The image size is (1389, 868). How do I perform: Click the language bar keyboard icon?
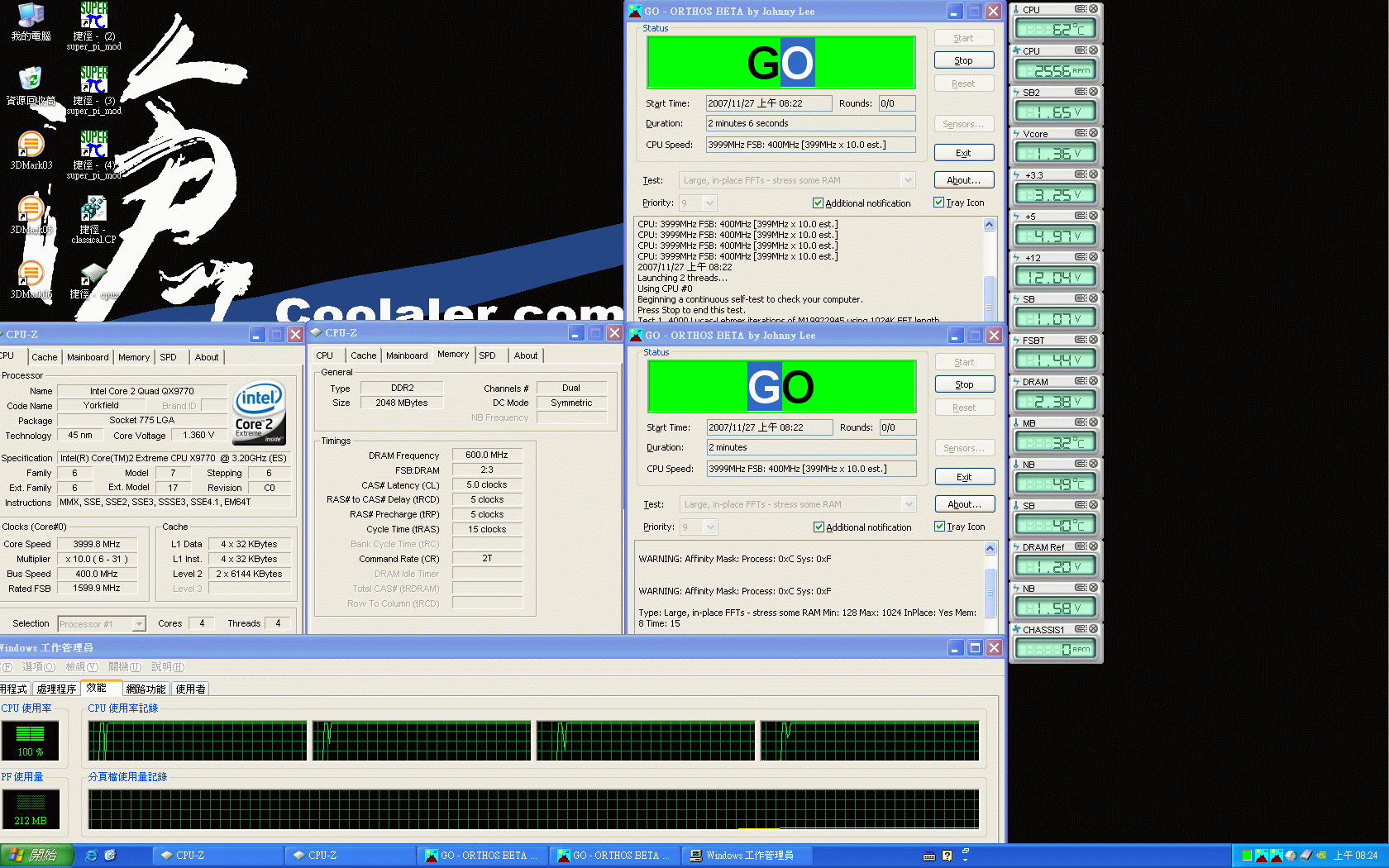[929, 856]
